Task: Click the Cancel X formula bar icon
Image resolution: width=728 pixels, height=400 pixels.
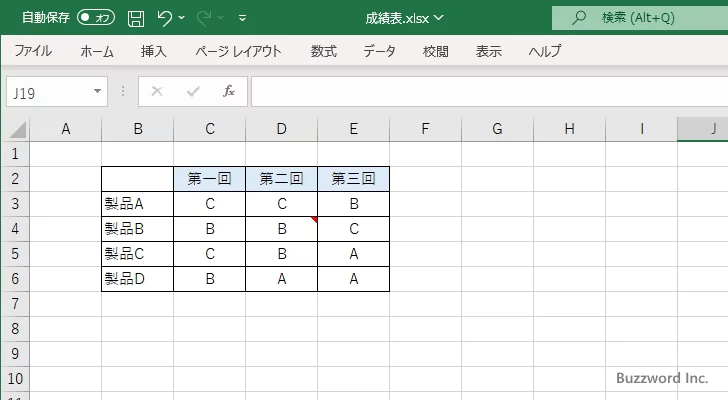Action: point(157,91)
